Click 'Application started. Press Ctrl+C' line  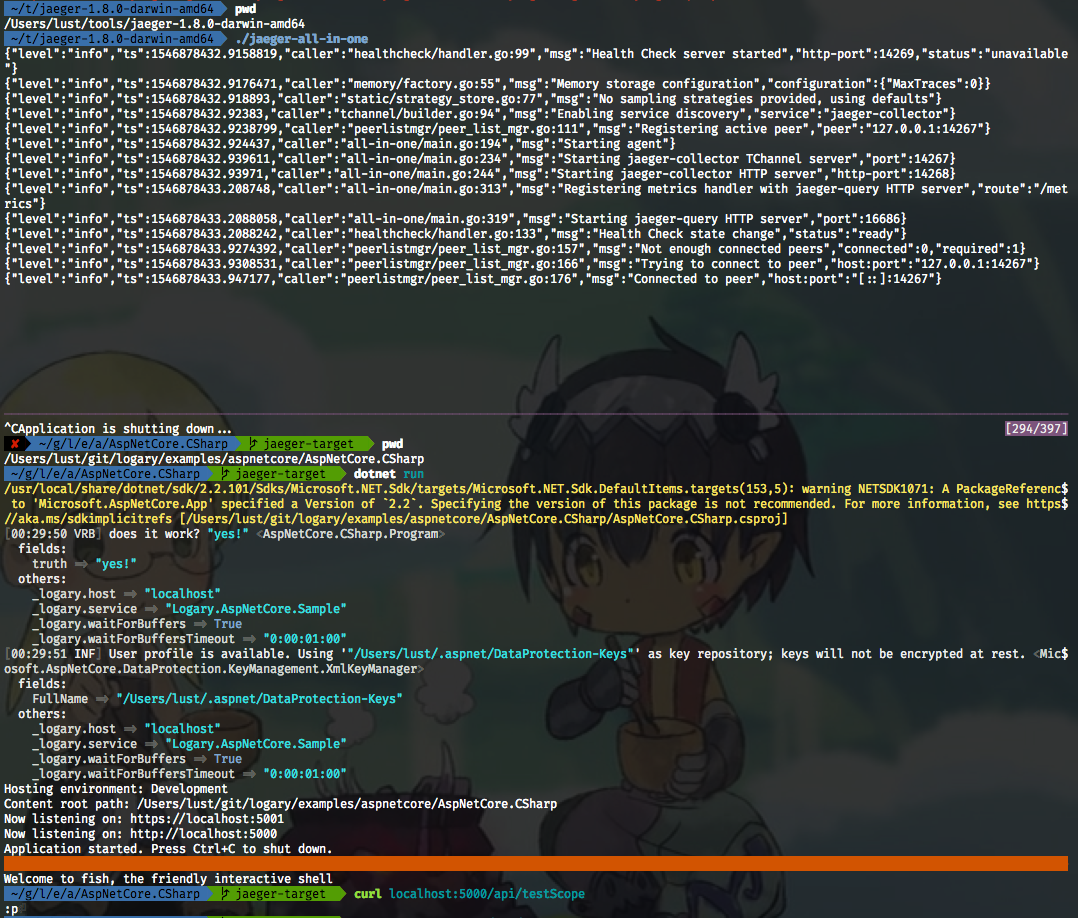168,849
